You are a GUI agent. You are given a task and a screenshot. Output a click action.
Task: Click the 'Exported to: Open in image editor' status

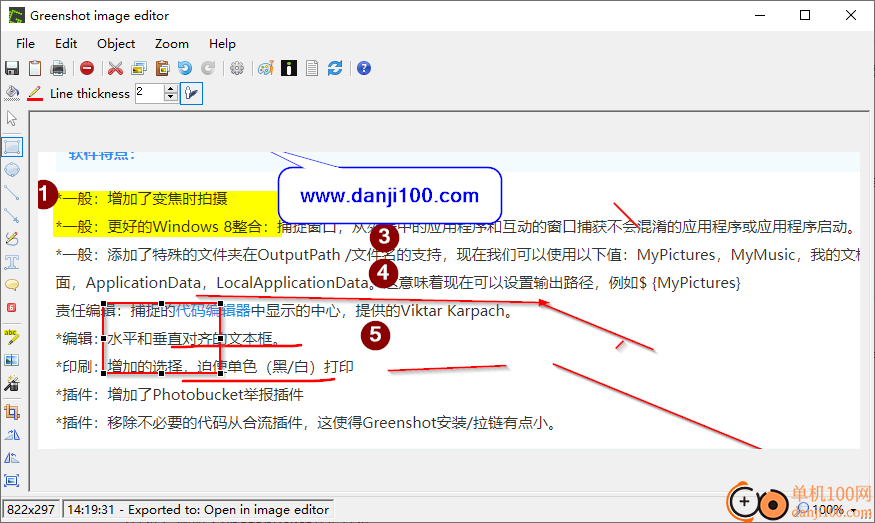(x=198, y=509)
